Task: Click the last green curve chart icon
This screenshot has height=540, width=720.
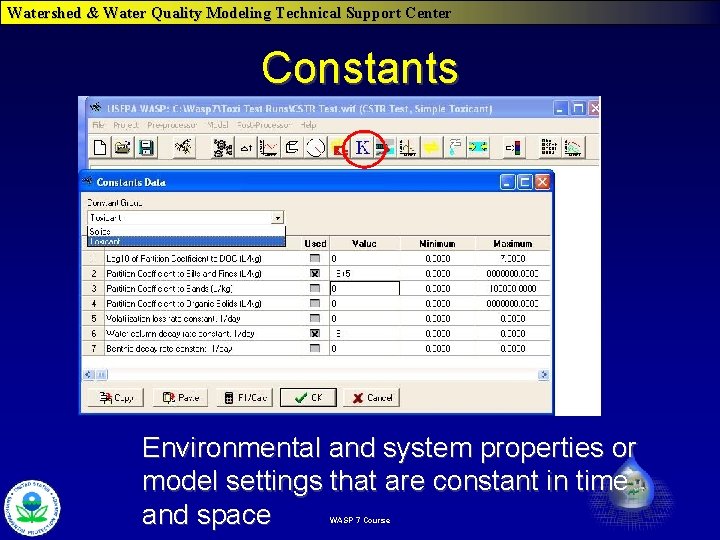Action: (x=572, y=147)
